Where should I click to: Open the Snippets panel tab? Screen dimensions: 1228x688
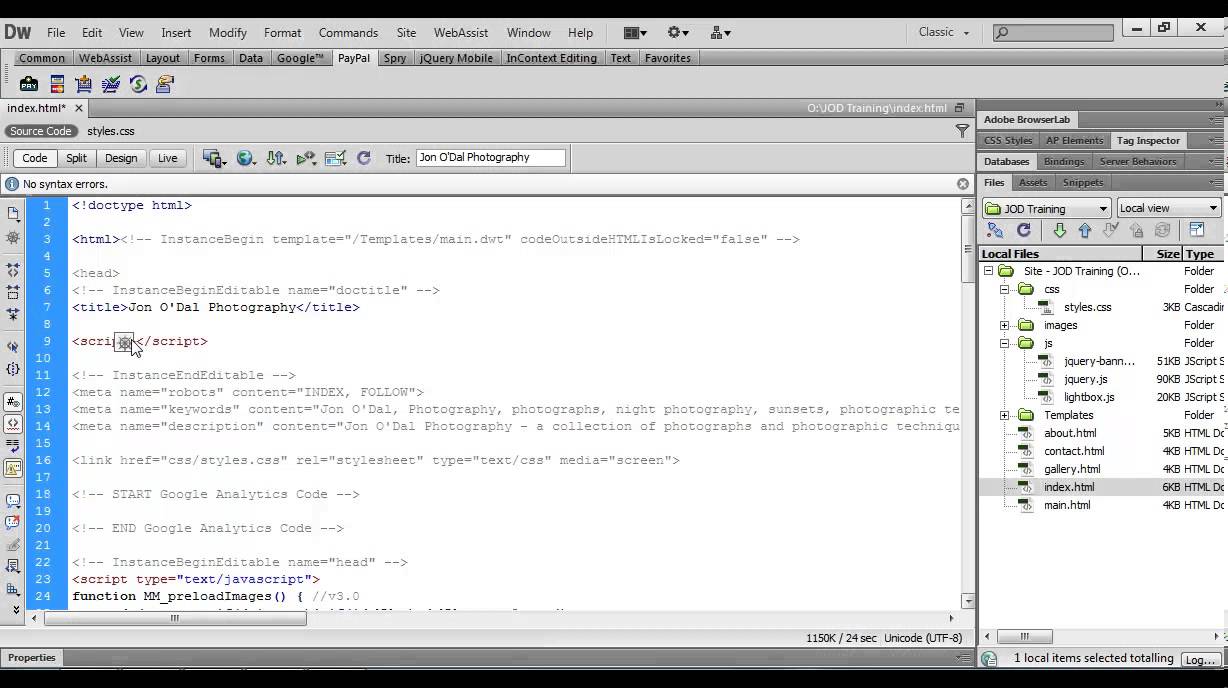pos(1083,182)
